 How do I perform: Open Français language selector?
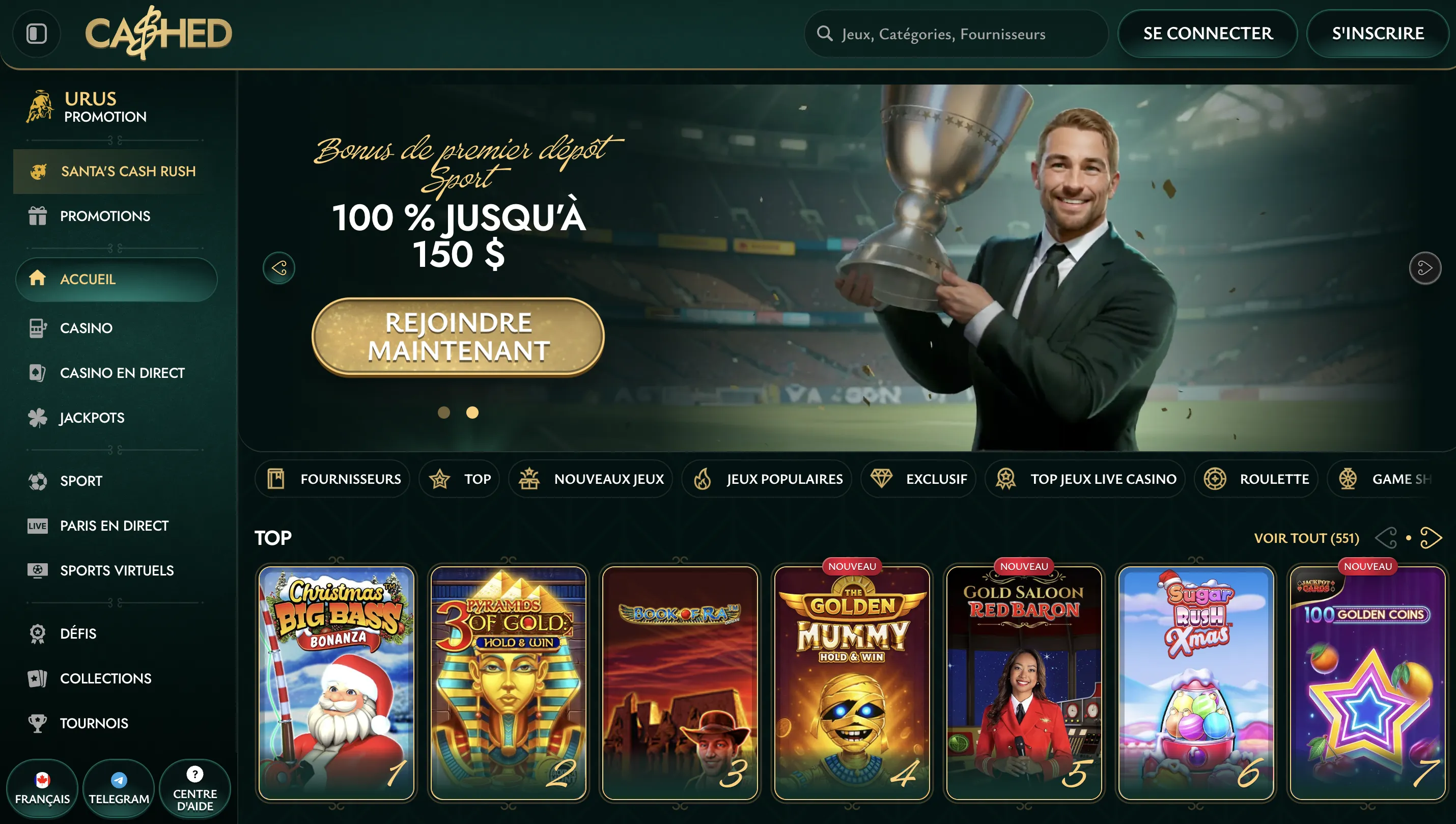coord(42,788)
